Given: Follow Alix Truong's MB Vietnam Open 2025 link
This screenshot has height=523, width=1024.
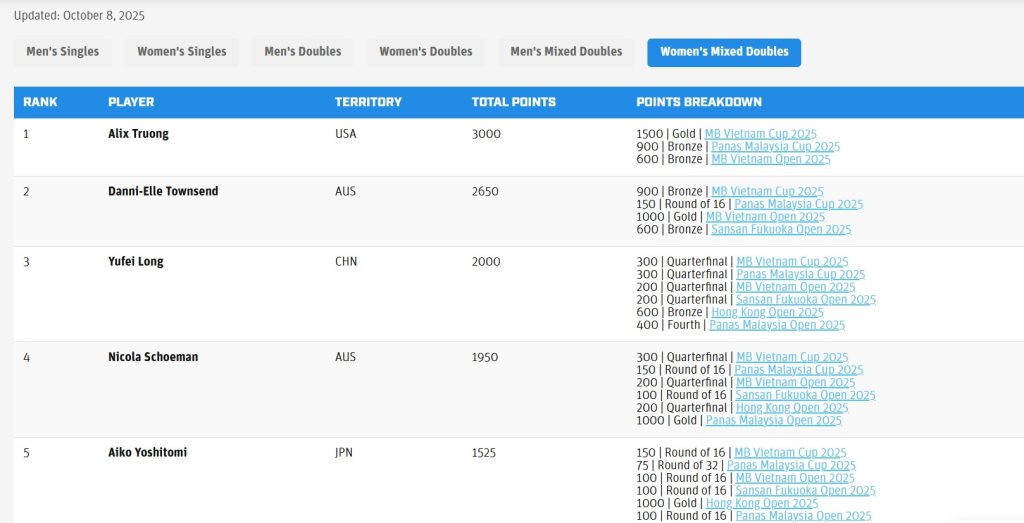Looking at the screenshot, I should click(x=770, y=159).
